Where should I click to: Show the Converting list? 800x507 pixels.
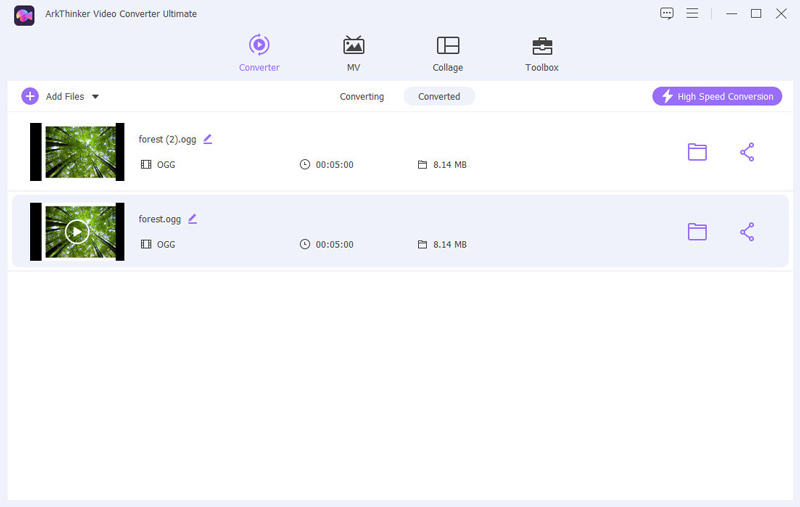(x=362, y=96)
